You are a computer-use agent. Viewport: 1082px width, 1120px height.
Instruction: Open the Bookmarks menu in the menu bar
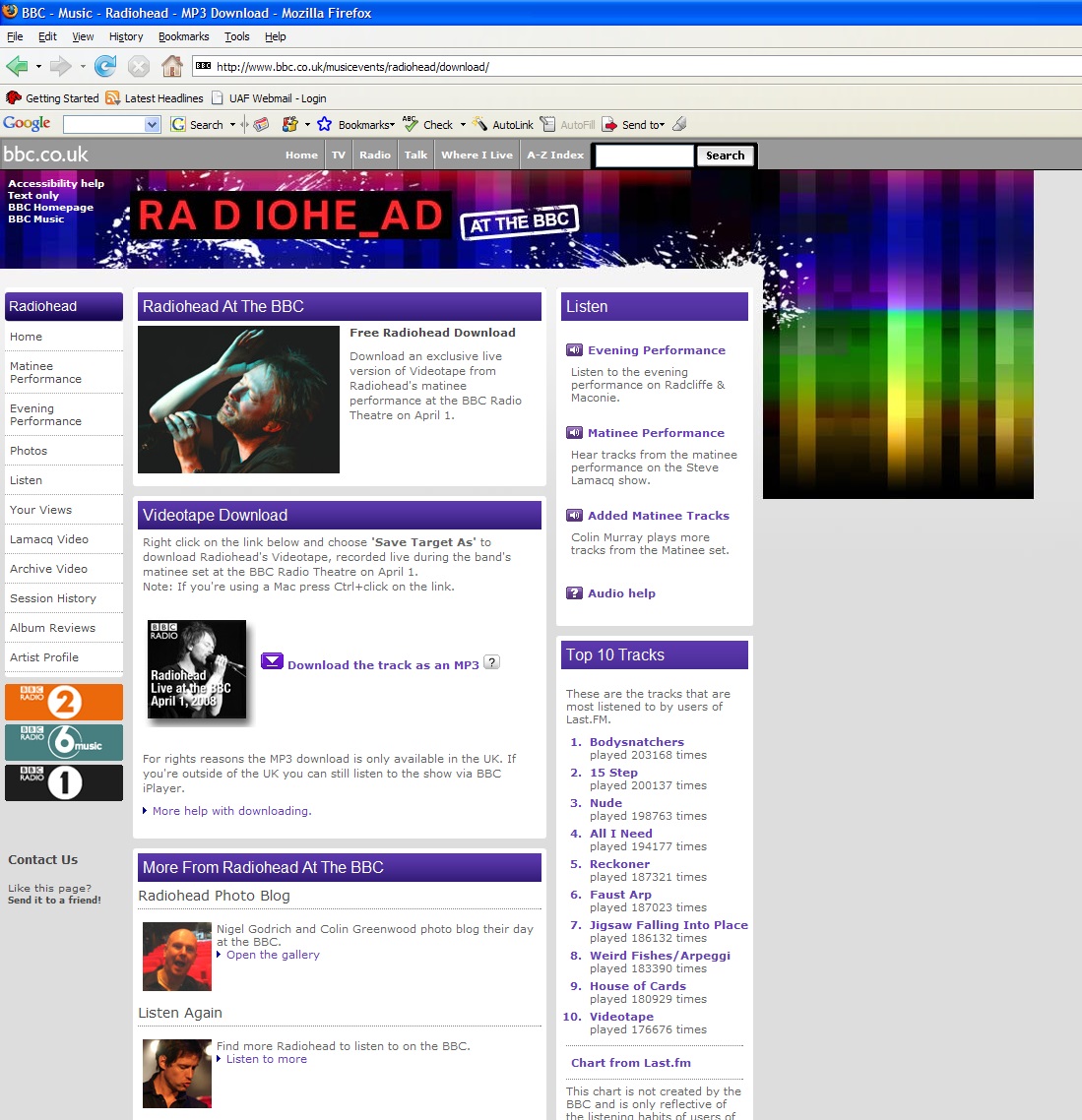(184, 36)
